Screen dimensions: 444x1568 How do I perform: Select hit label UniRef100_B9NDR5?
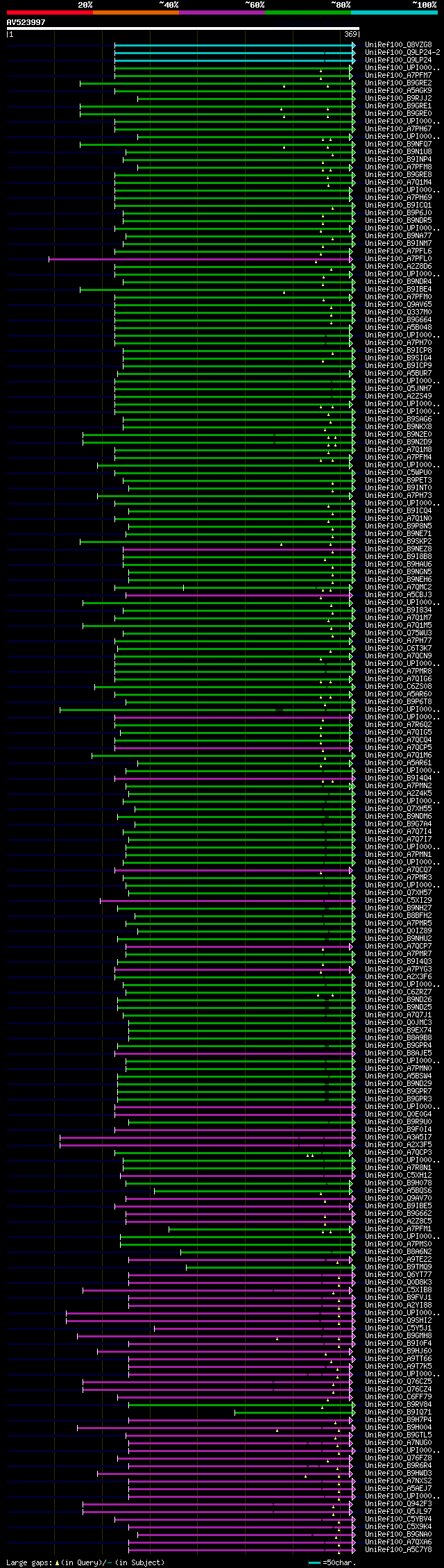coord(398,221)
